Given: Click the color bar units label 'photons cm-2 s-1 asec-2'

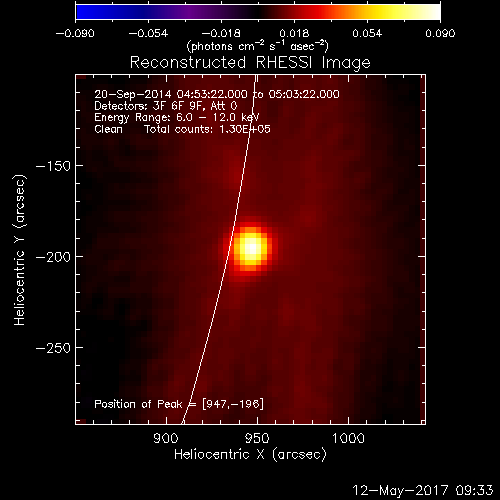Looking at the screenshot, I should click(257, 46).
